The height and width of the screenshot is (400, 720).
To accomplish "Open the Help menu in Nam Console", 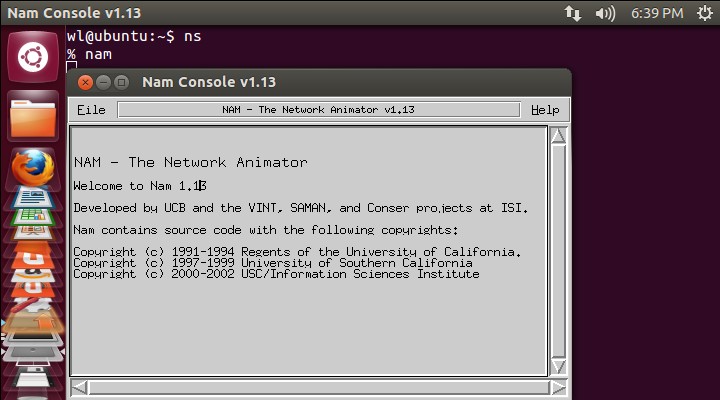I will [545, 110].
